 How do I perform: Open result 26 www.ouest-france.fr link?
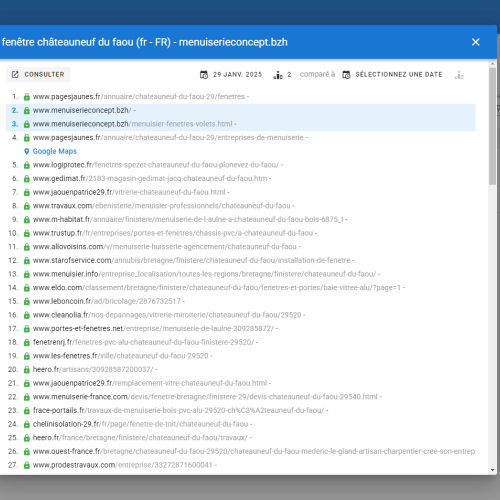tap(254, 451)
